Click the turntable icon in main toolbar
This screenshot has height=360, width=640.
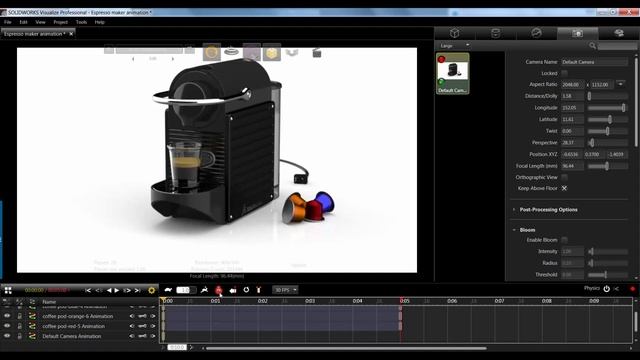(x=231, y=52)
